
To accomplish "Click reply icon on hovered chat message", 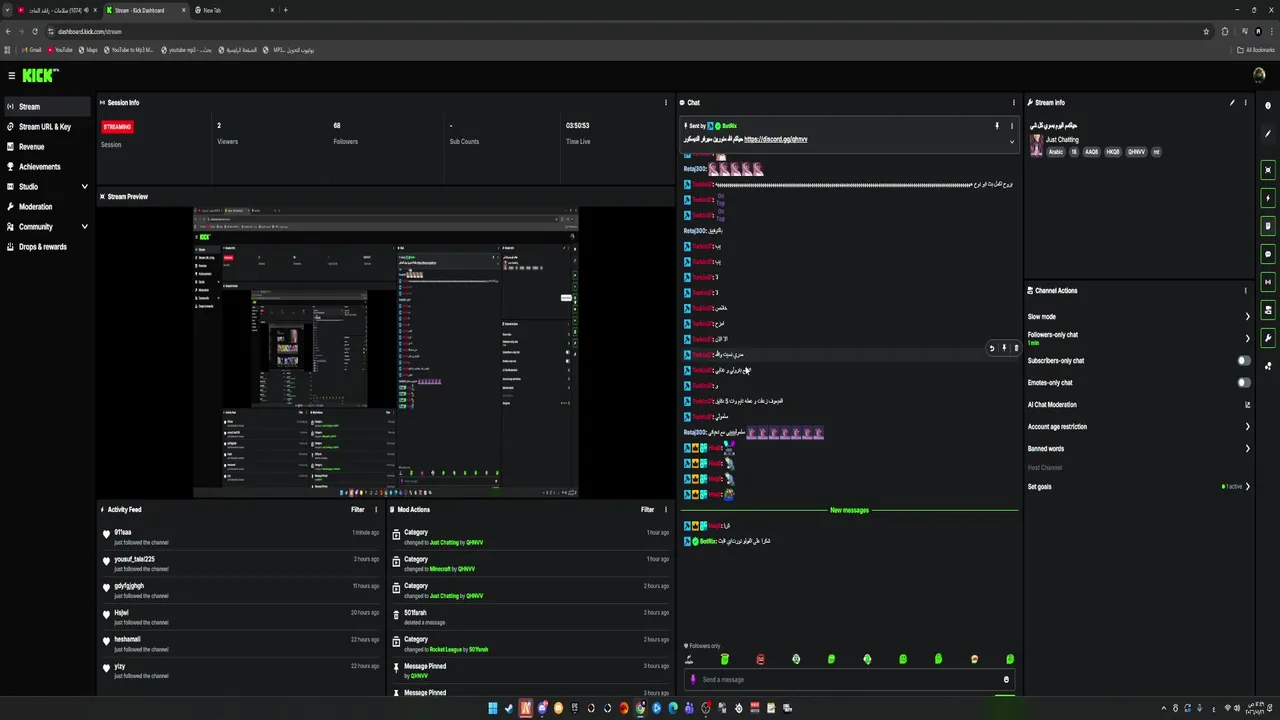I will pos(992,348).
